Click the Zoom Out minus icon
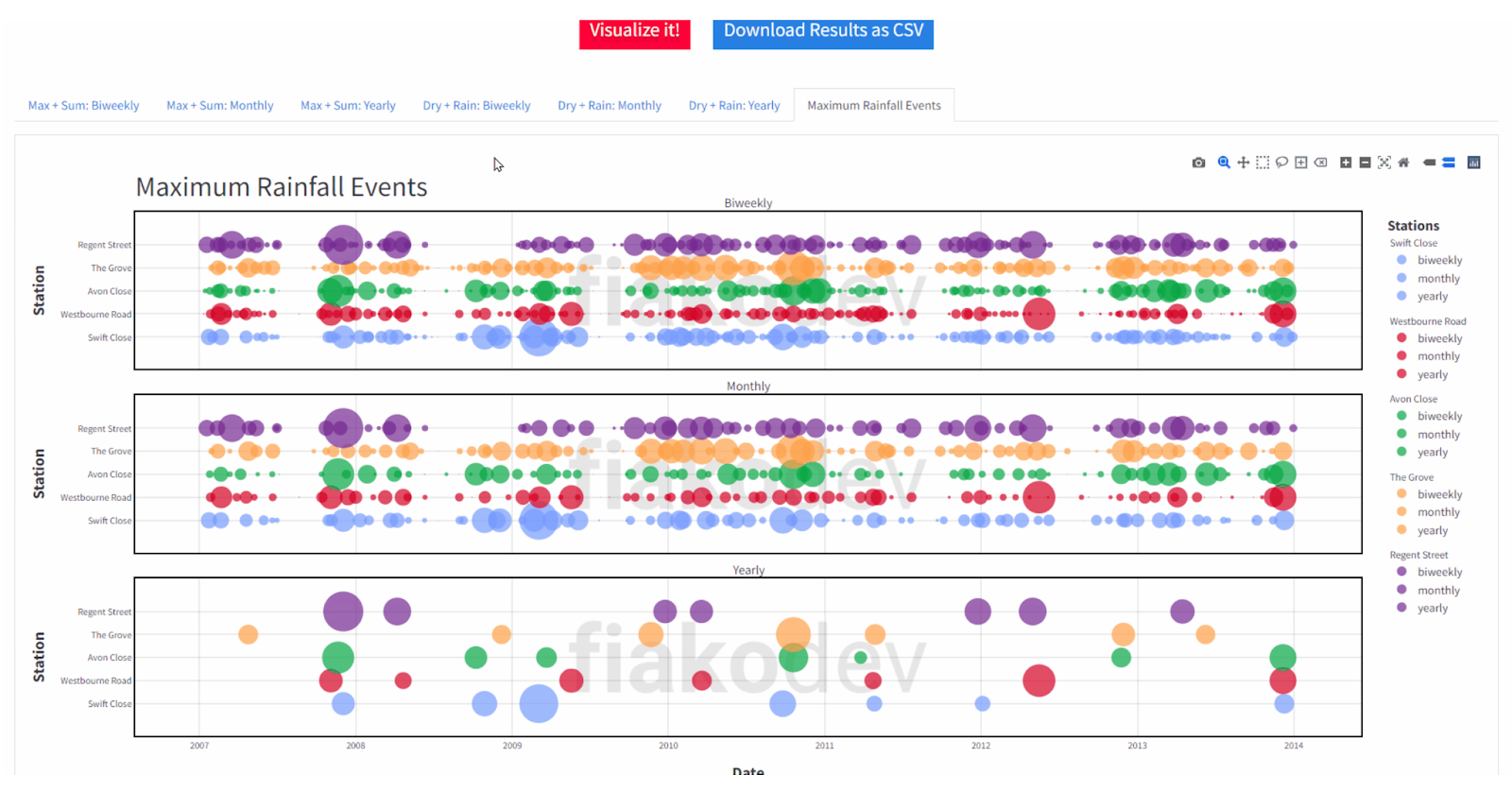This screenshot has height=792, width=1512. pyautogui.click(x=1365, y=163)
